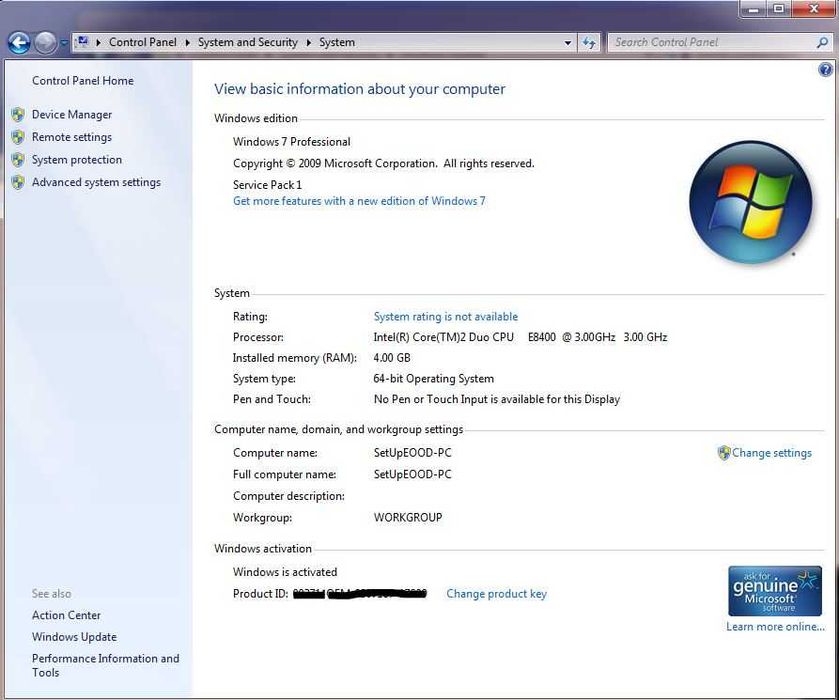The width and height of the screenshot is (839, 700).
Task: Click Get more features with new edition link
Action: 359,201
